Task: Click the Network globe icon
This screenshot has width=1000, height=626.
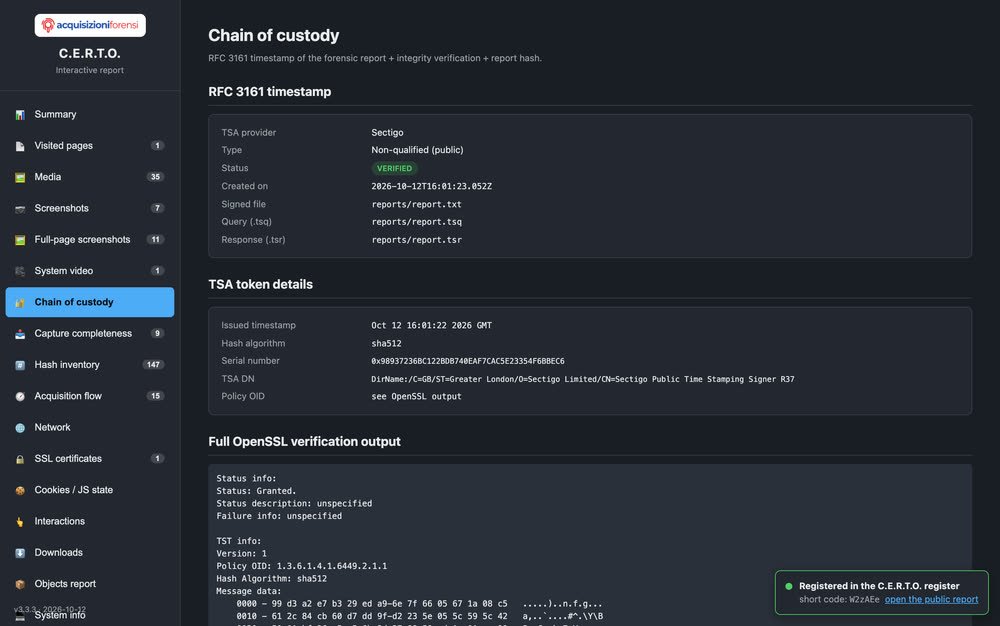Action: click(x=20, y=427)
